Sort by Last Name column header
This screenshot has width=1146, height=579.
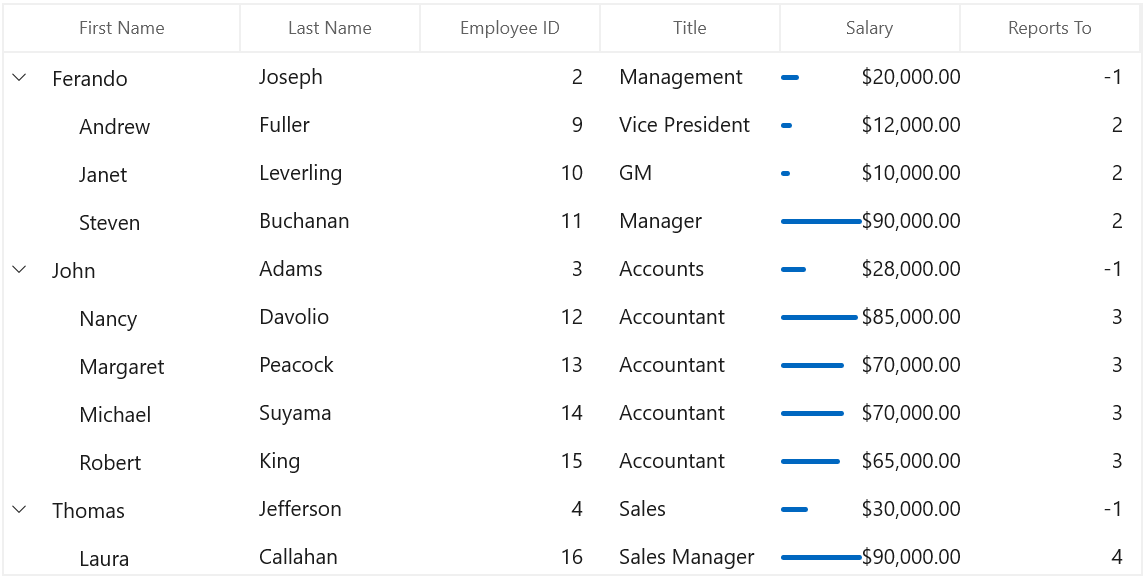click(330, 28)
